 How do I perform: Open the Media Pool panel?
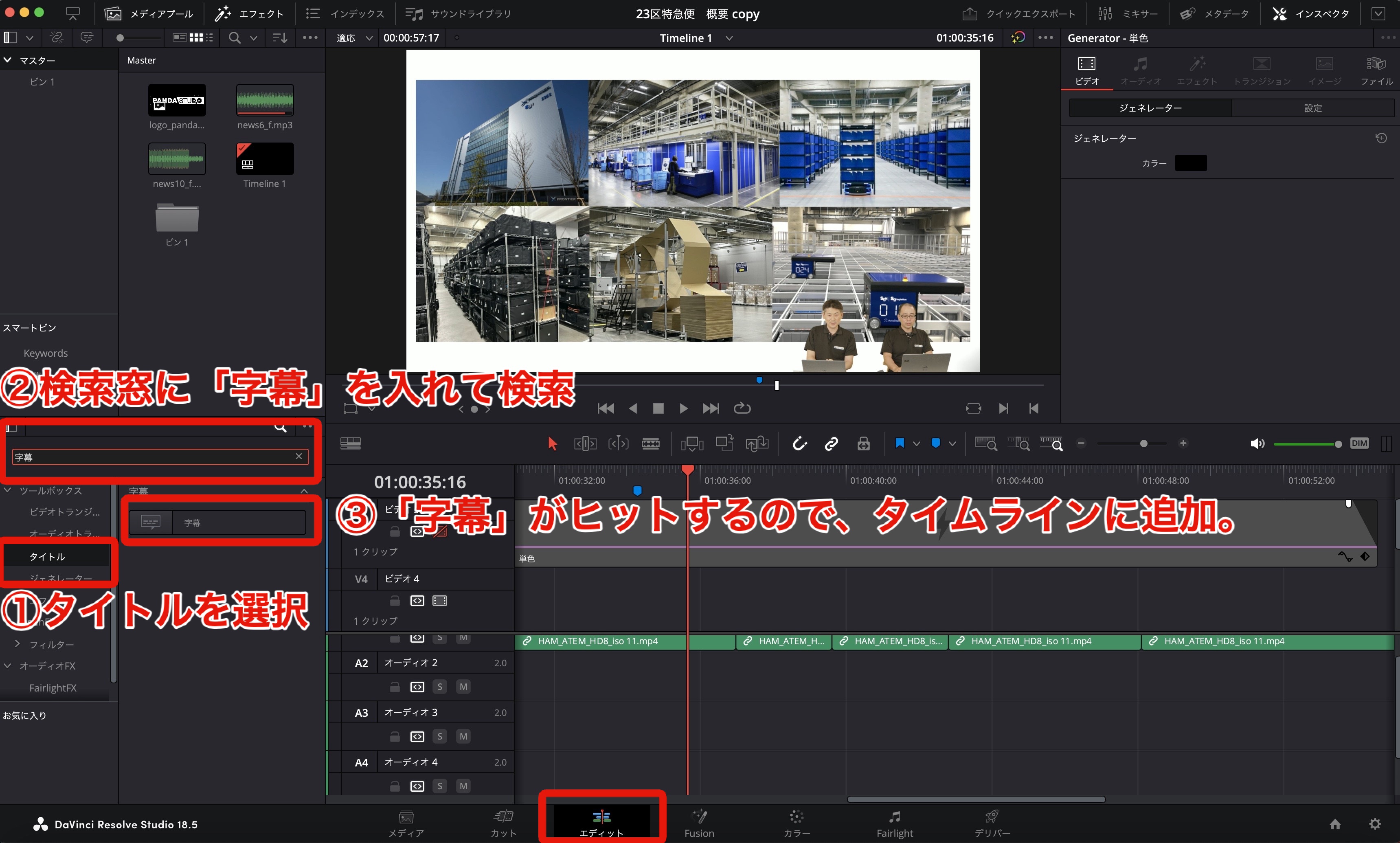(x=149, y=13)
